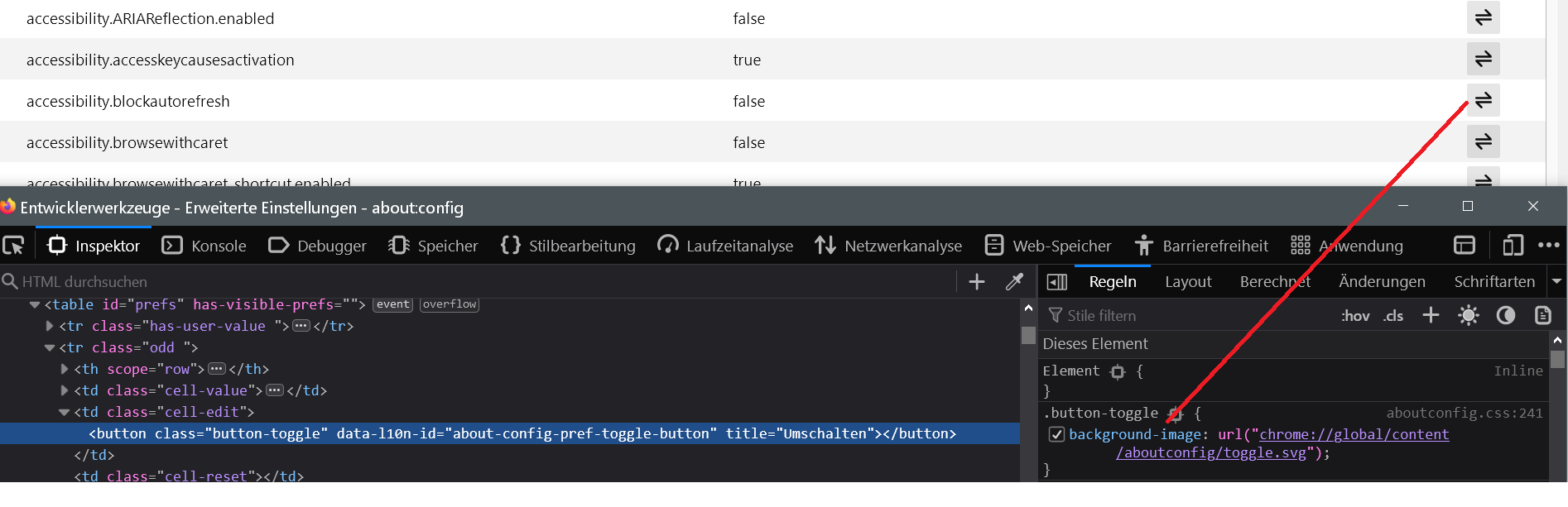Screen dimensions: 1568x507
Task: Toggle the accessibility.browsewithcaret preference
Action: pos(1483,142)
